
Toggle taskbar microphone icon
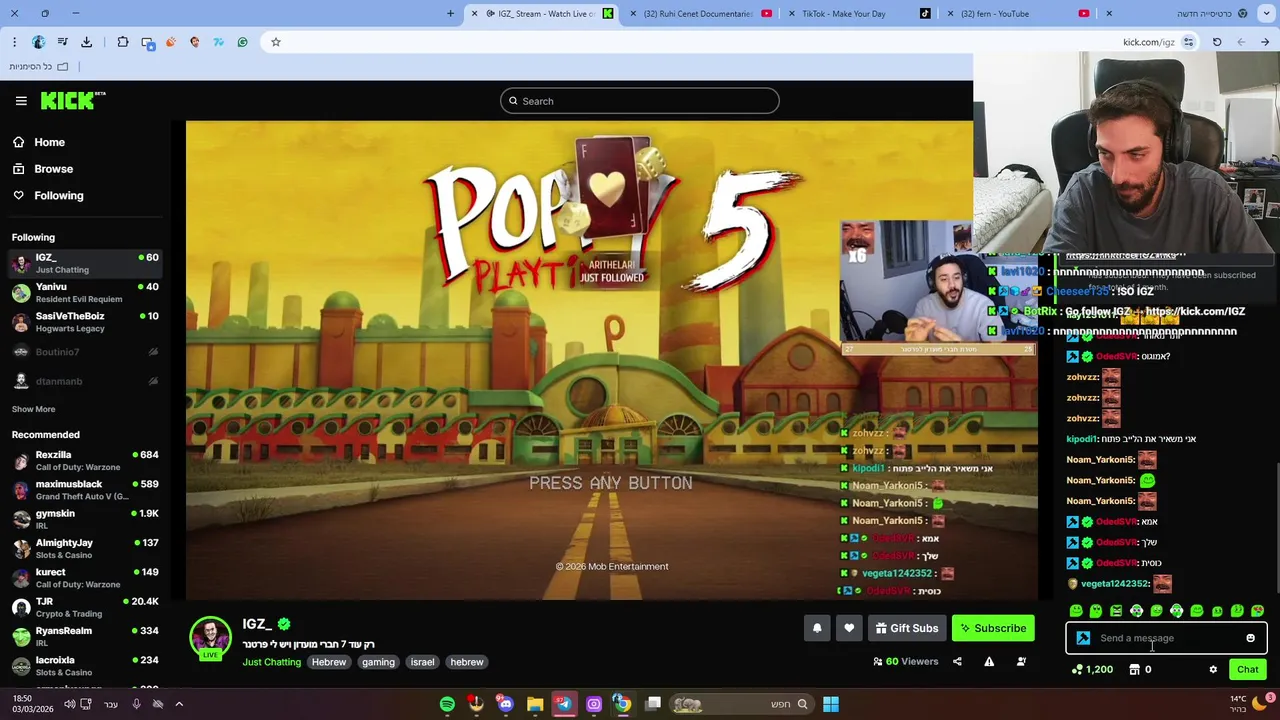137,704
